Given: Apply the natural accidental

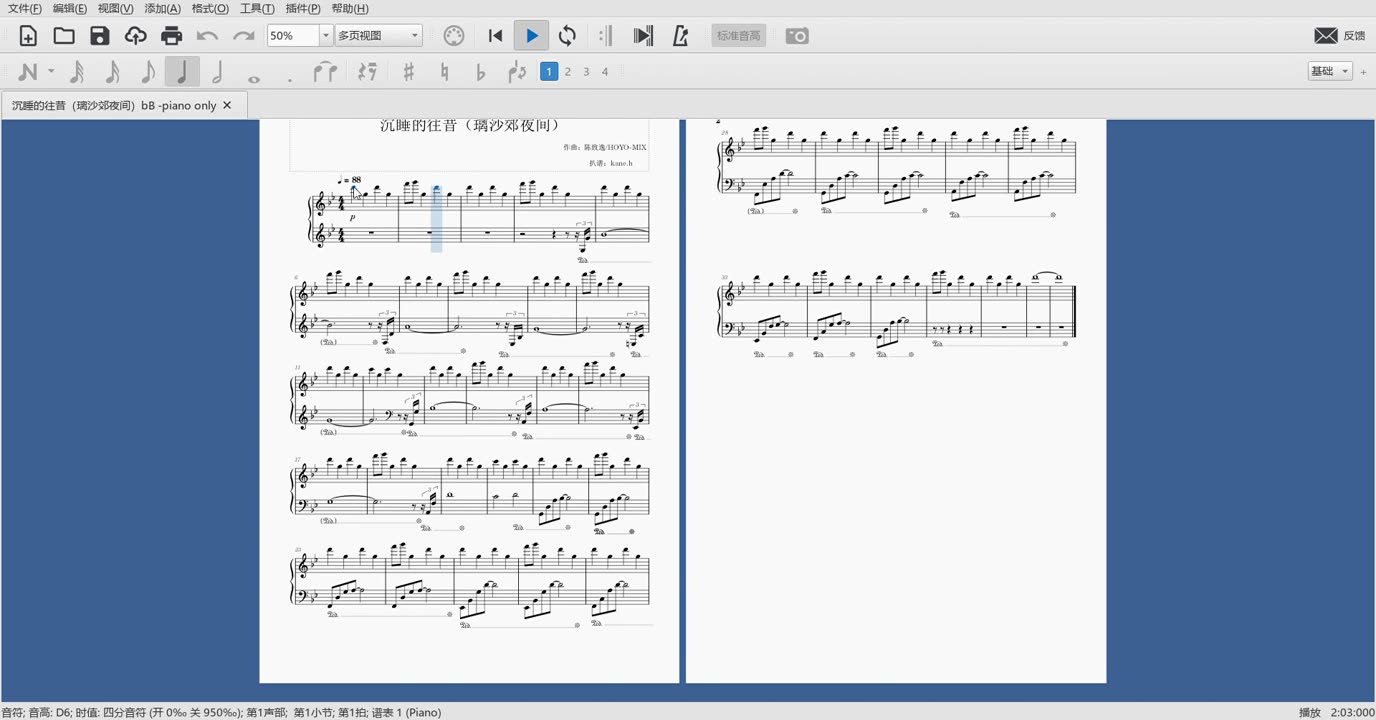Looking at the screenshot, I should point(444,72).
